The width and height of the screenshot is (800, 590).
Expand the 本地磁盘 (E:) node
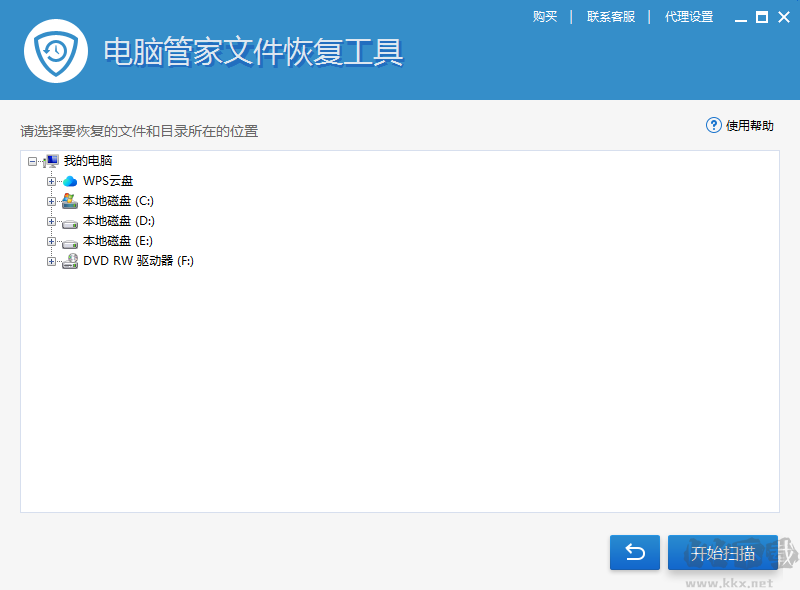(51, 240)
